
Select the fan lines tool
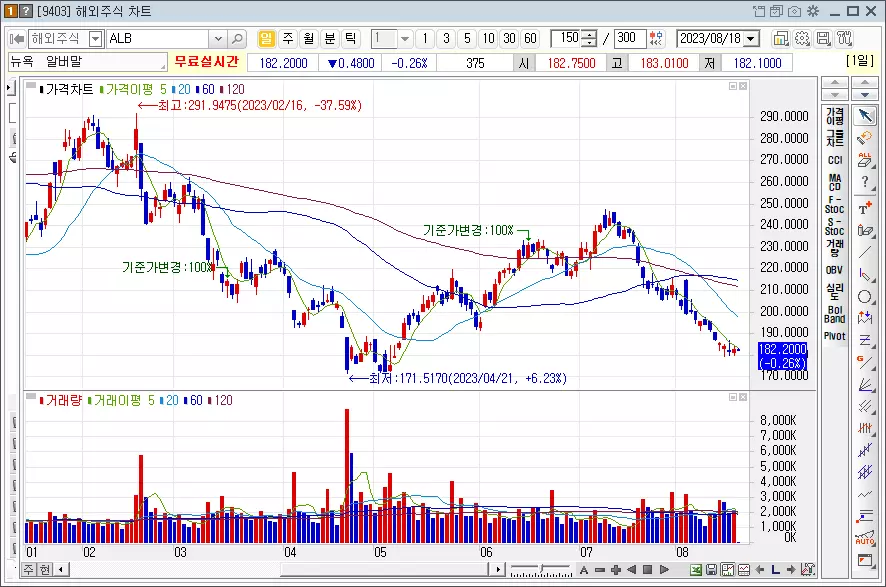865,384
